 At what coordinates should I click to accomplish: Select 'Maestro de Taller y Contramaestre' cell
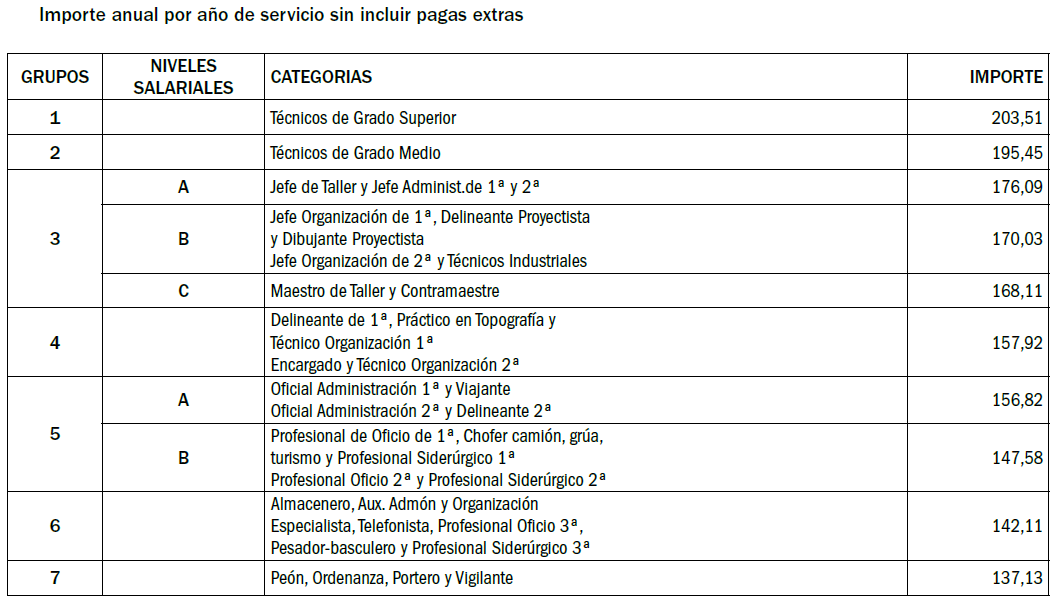point(384,291)
